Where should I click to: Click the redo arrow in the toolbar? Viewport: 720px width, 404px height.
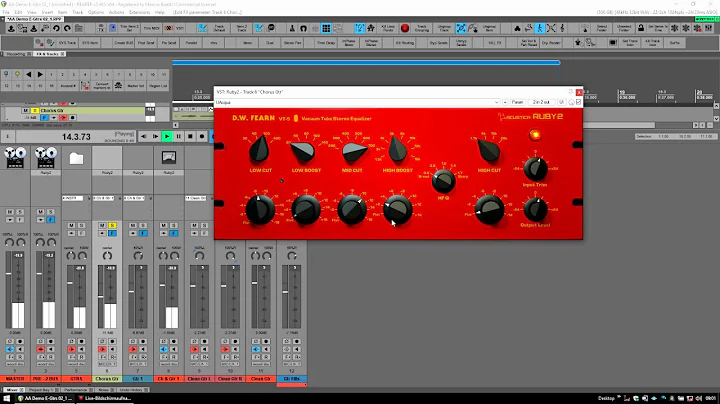pos(68,28)
